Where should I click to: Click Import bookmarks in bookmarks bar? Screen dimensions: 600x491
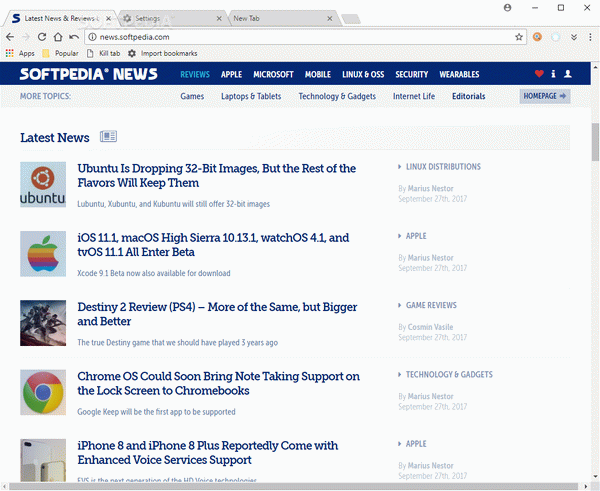pyautogui.click(x=163, y=53)
